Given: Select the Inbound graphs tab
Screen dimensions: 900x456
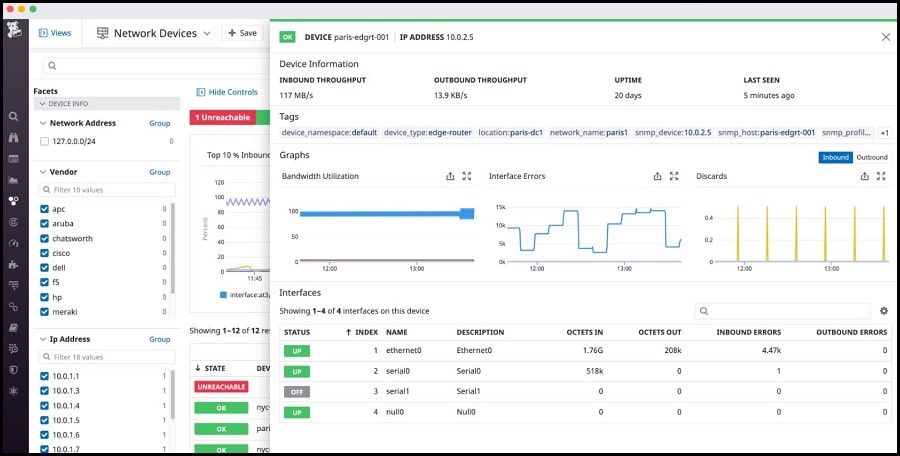Looking at the screenshot, I should pyautogui.click(x=835, y=157).
